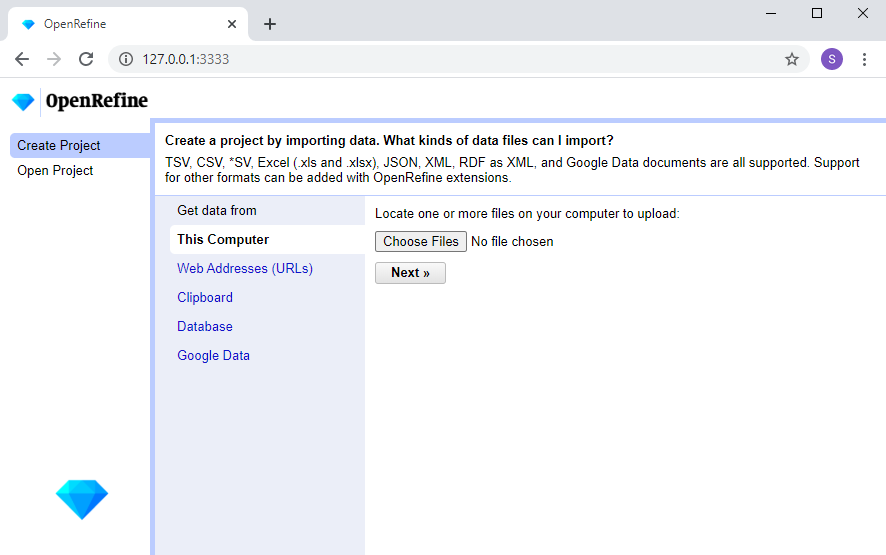Click the browser forward arrow

tap(54, 59)
